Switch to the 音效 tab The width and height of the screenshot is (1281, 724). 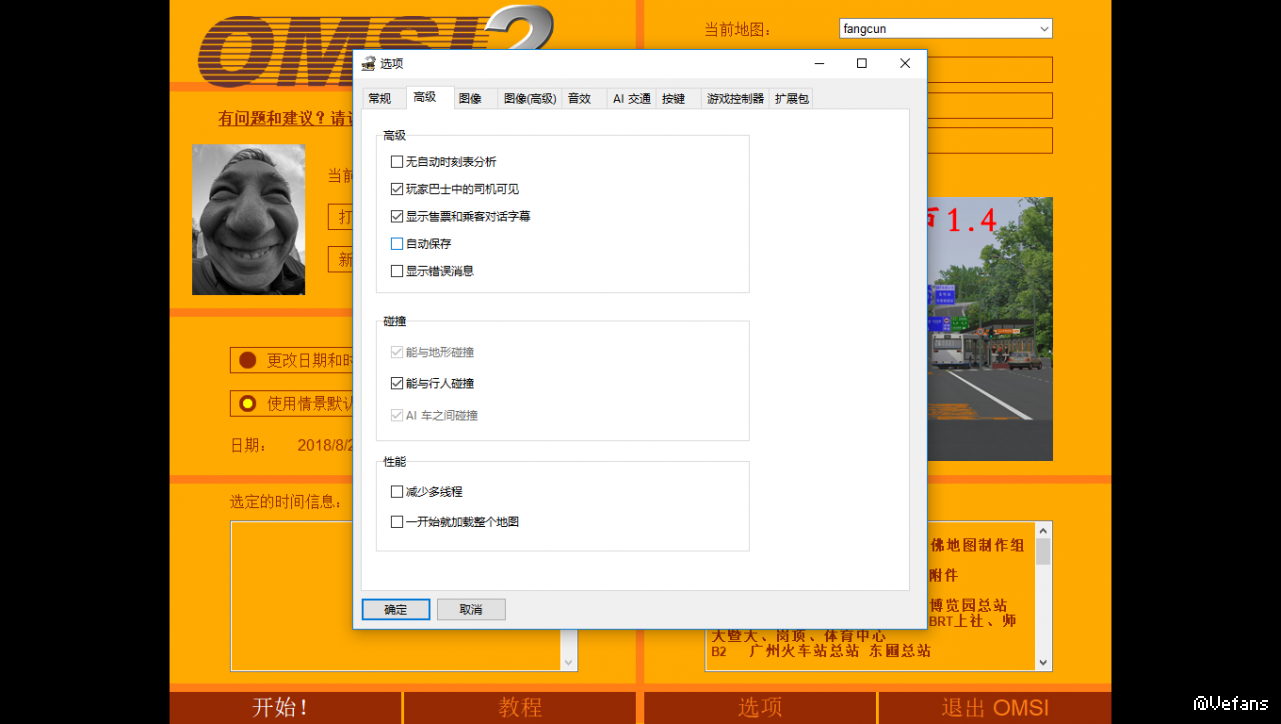pyautogui.click(x=579, y=98)
